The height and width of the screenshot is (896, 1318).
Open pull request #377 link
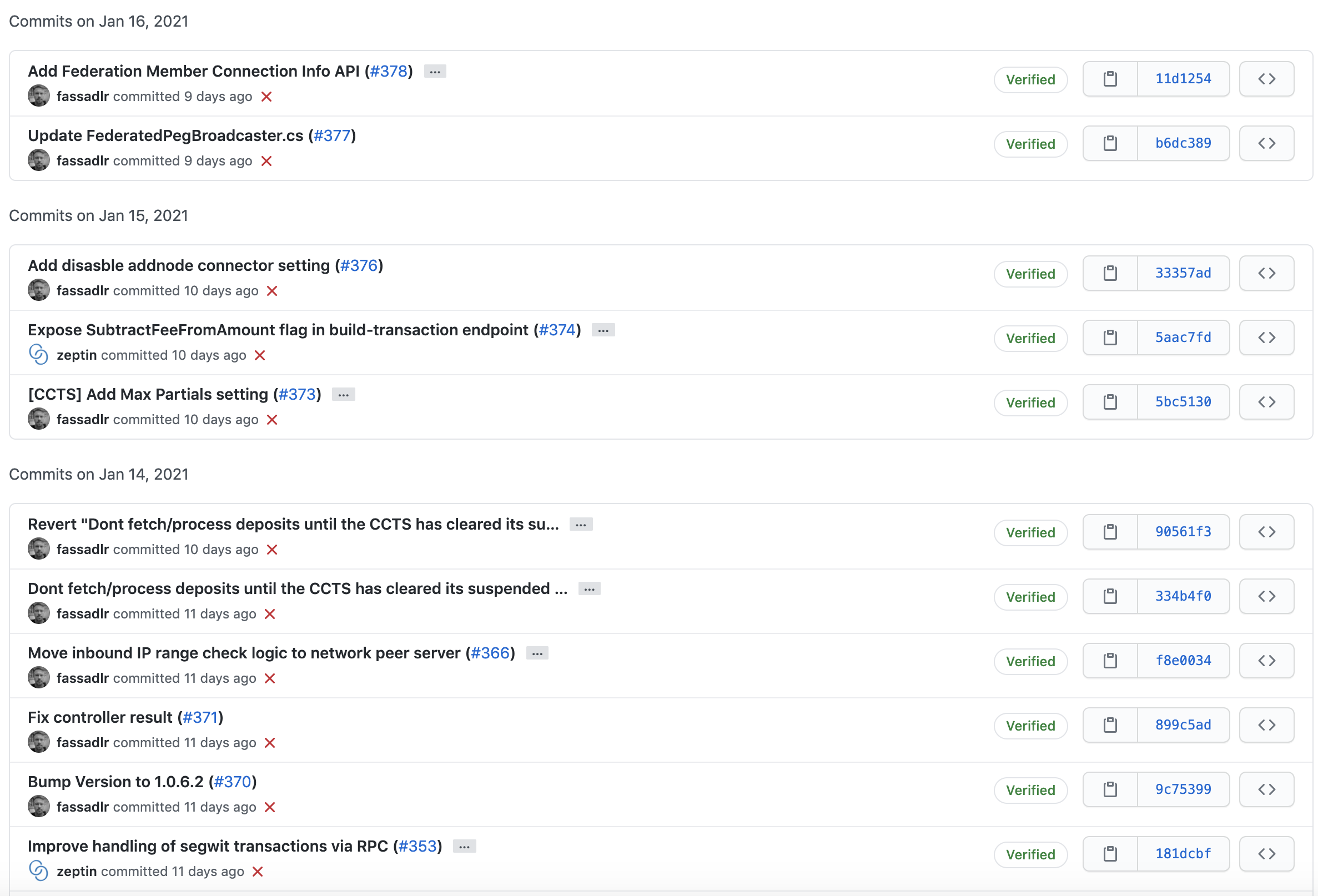(x=333, y=135)
